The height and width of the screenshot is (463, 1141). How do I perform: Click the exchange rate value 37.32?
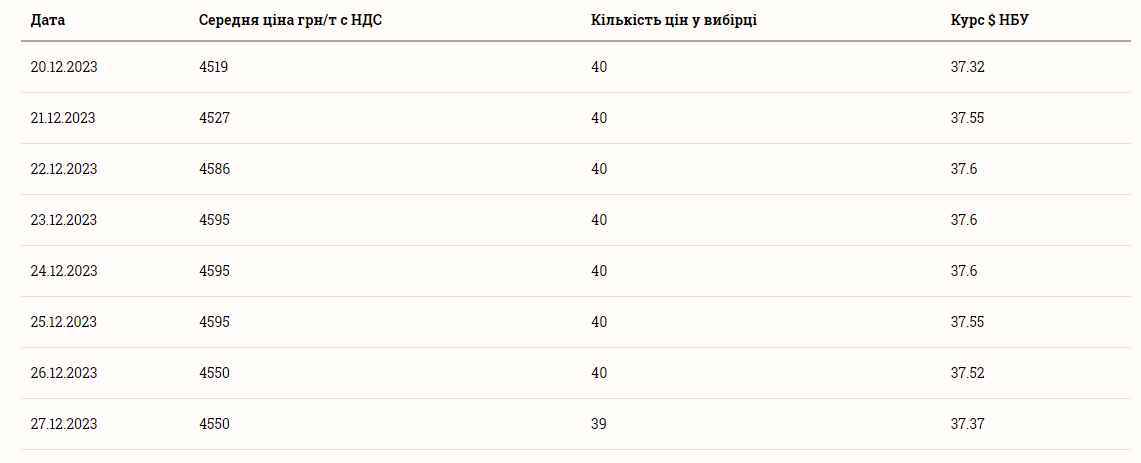pyautogui.click(x=967, y=67)
